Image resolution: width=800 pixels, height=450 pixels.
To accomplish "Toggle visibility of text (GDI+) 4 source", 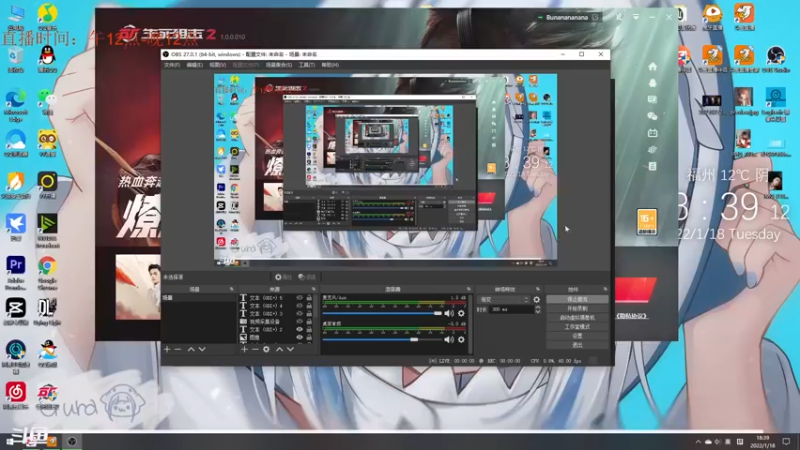I will coord(299,306).
